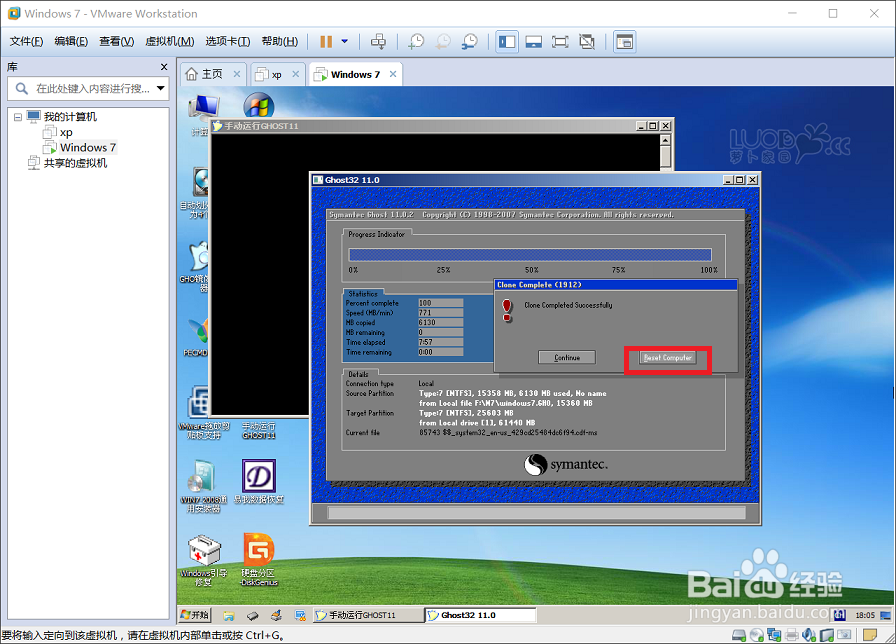
Task: Toggle the thumbnail bar view icon
Action: pos(534,42)
